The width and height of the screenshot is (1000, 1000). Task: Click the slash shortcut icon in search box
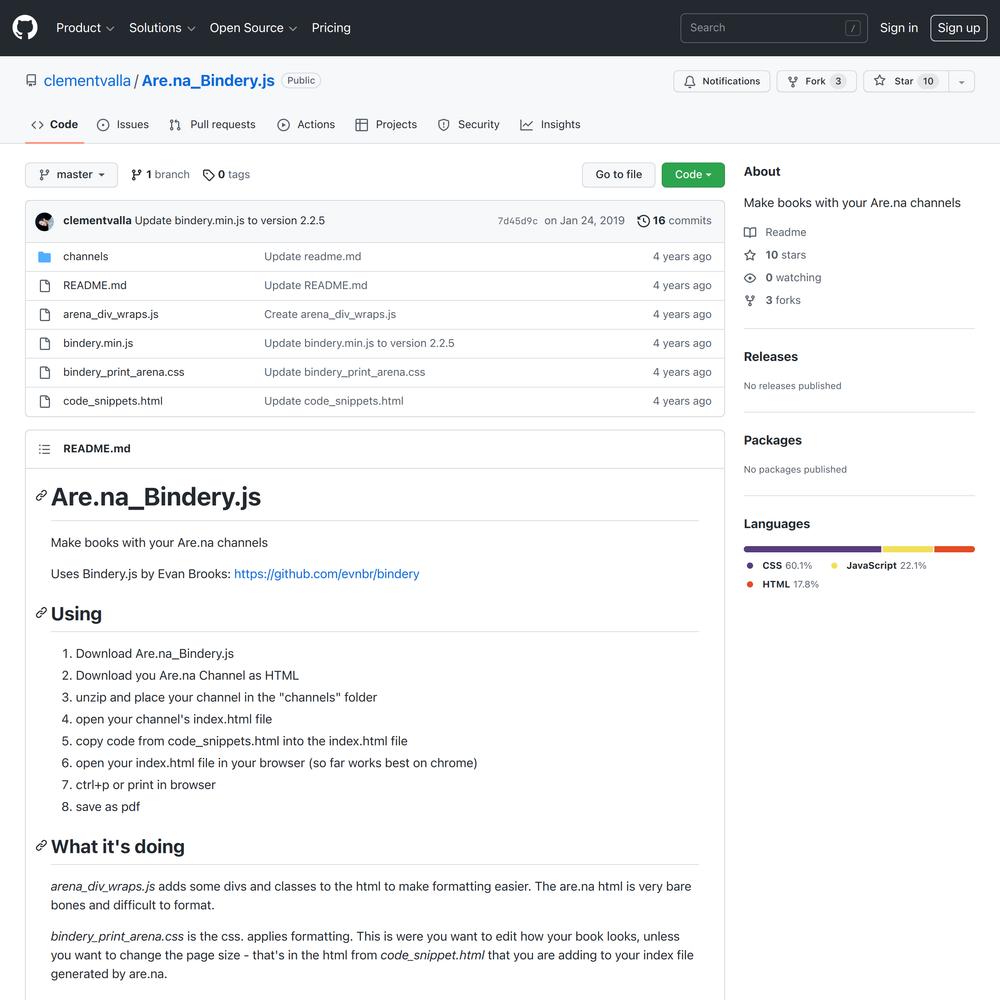coord(853,28)
